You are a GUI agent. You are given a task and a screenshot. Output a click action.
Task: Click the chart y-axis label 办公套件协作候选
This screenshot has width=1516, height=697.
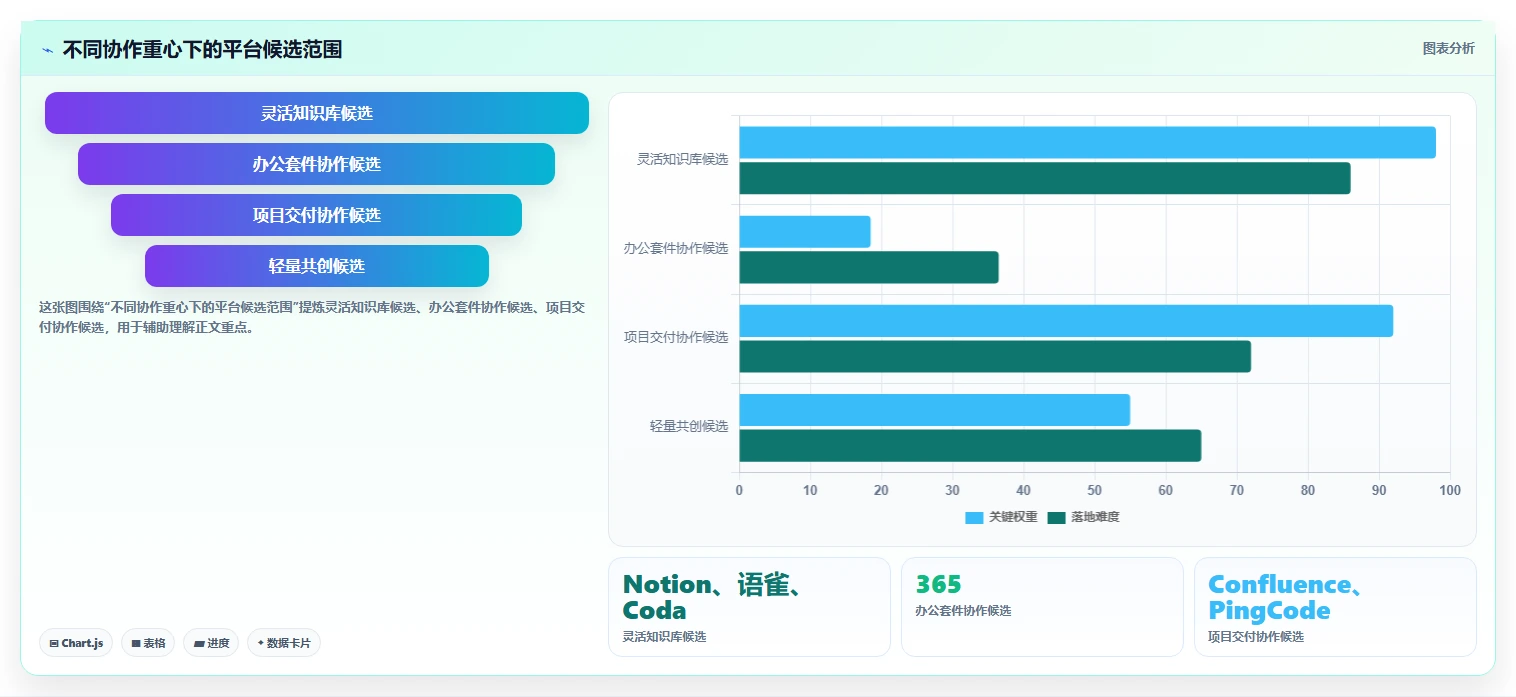coord(676,248)
